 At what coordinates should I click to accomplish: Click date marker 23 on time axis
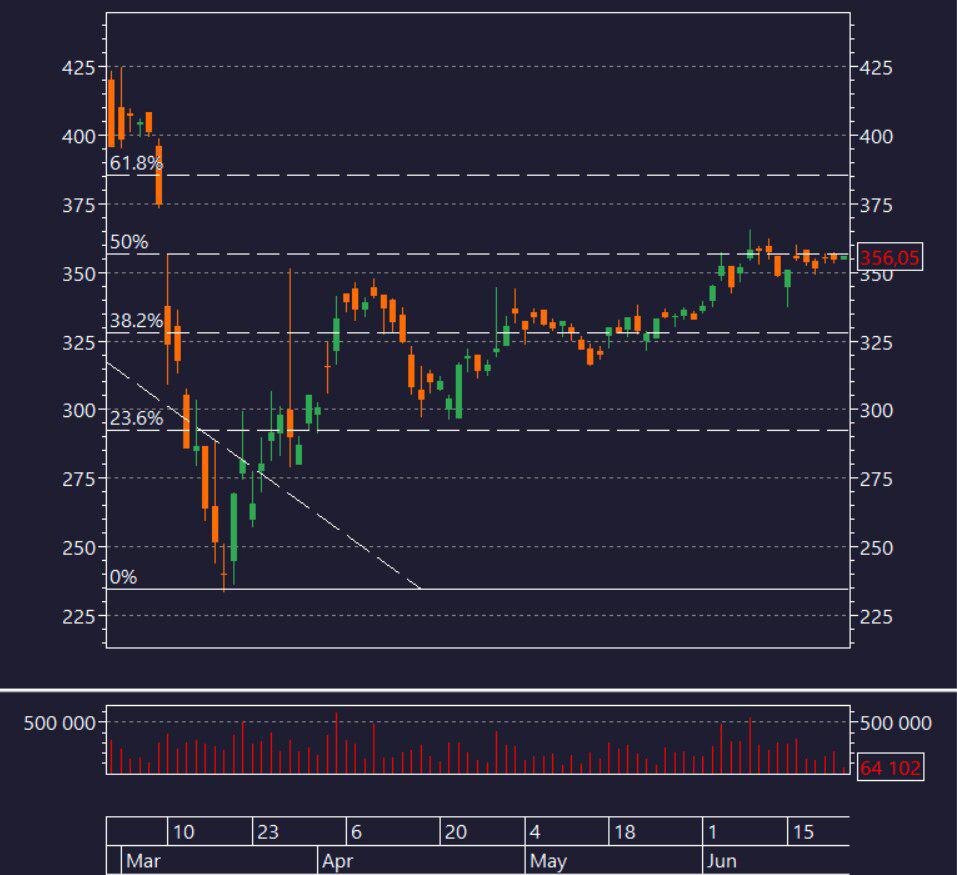point(267,832)
